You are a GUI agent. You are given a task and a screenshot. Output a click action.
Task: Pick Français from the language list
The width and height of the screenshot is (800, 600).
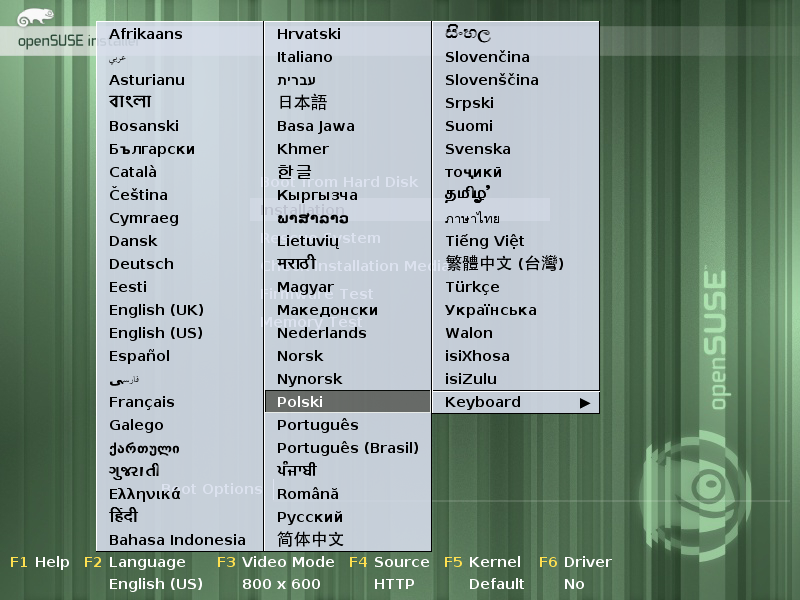142,402
